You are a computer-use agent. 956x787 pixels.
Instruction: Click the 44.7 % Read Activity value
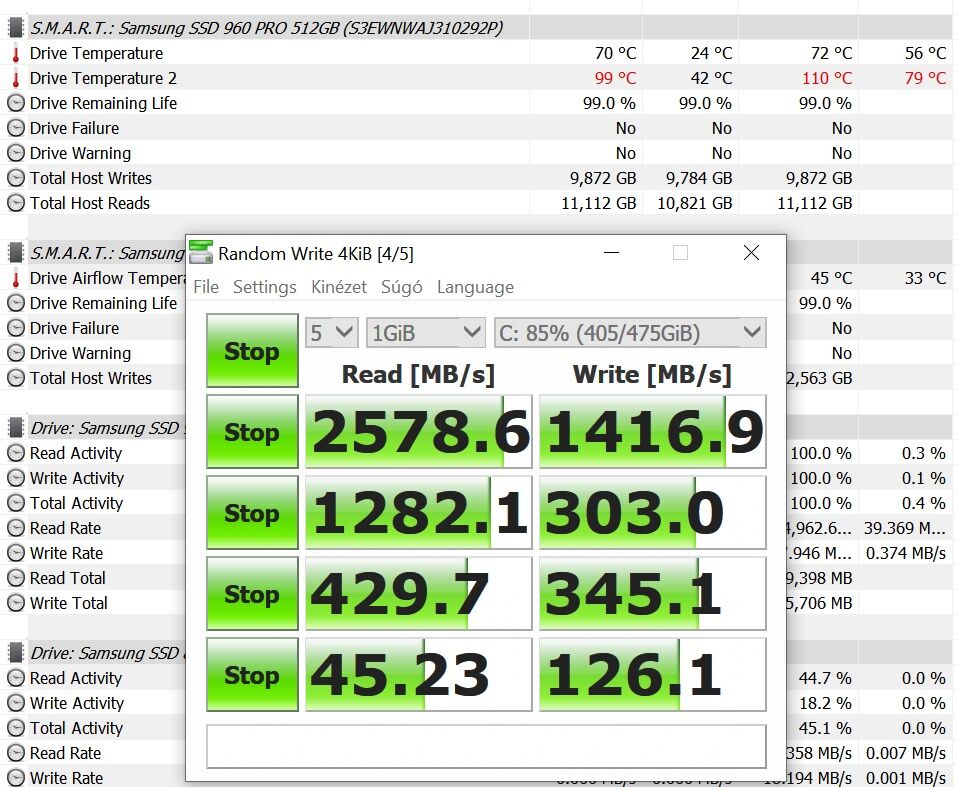tap(825, 678)
